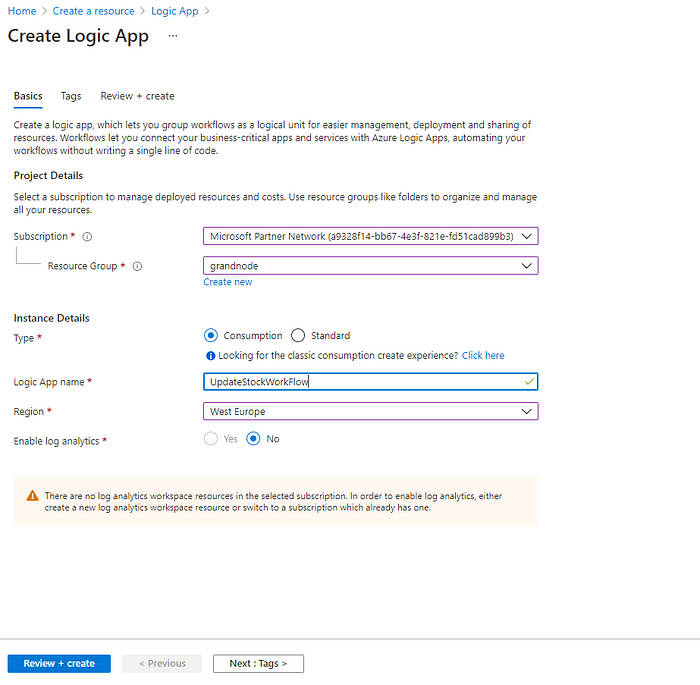This screenshot has height=685, width=700.
Task: Choose No for Enable log analytics
Action: click(x=253, y=439)
